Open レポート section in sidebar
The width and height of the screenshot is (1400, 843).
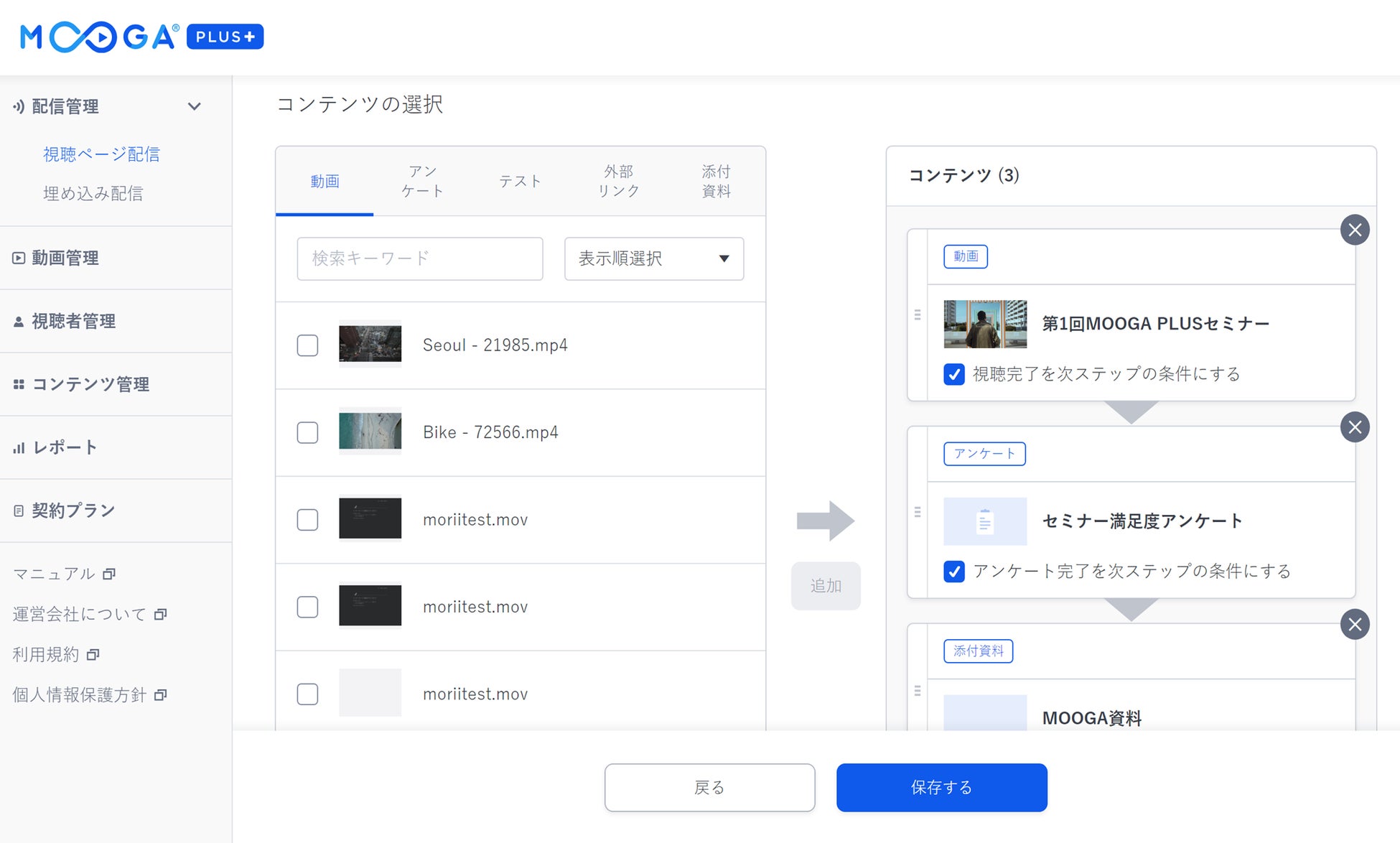click(65, 447)
